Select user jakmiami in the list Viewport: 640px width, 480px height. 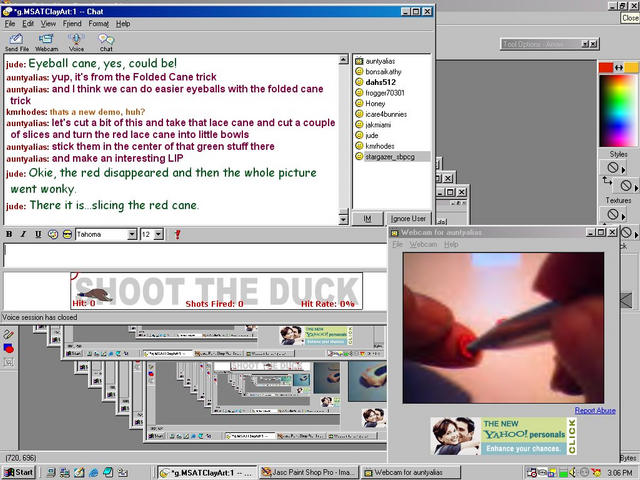[378, 125]
